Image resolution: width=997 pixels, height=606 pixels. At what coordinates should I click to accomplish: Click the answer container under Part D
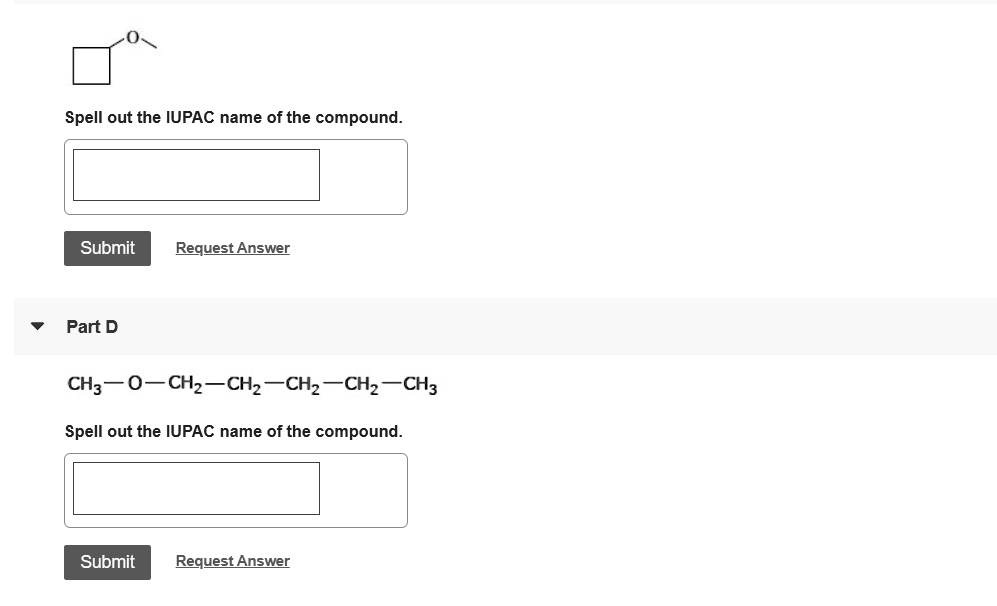[236, 490]
